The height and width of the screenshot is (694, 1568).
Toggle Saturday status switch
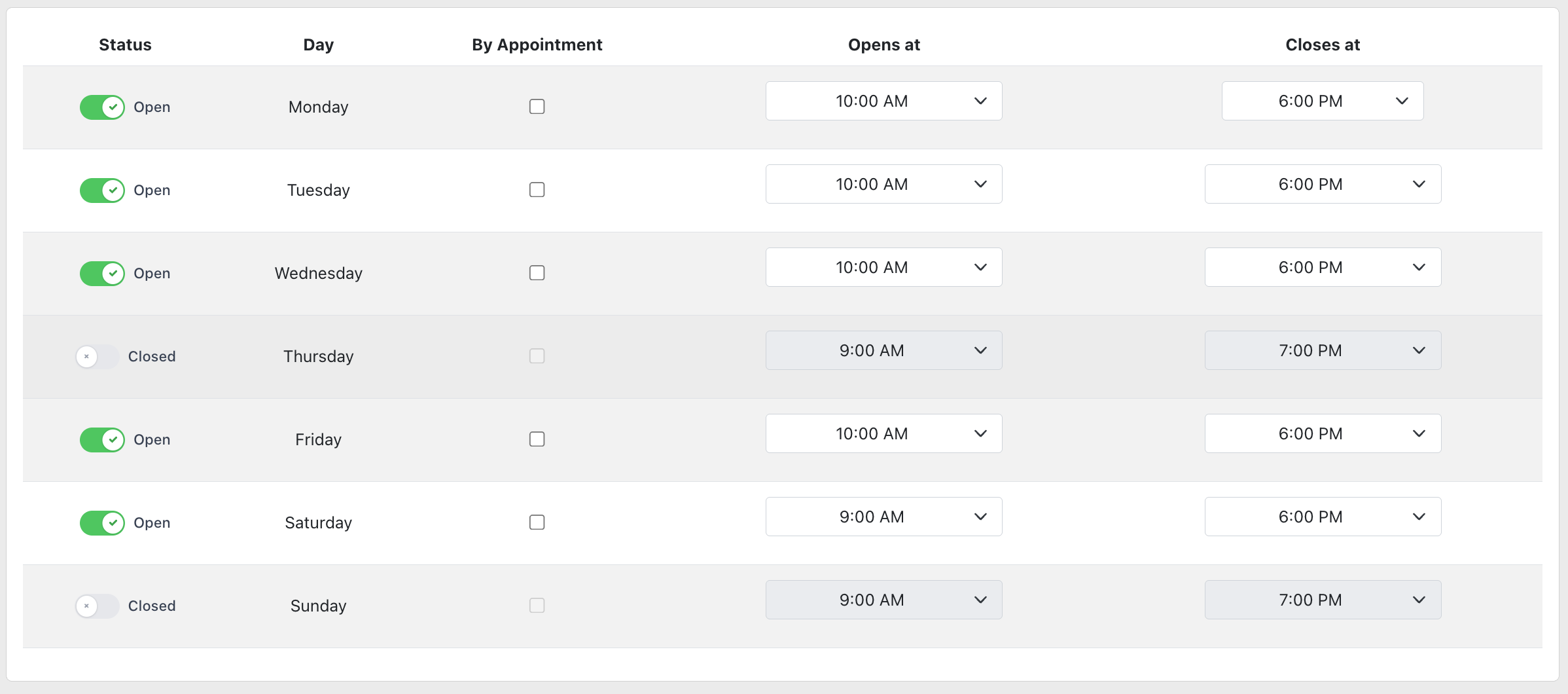(x=102, y=522)
